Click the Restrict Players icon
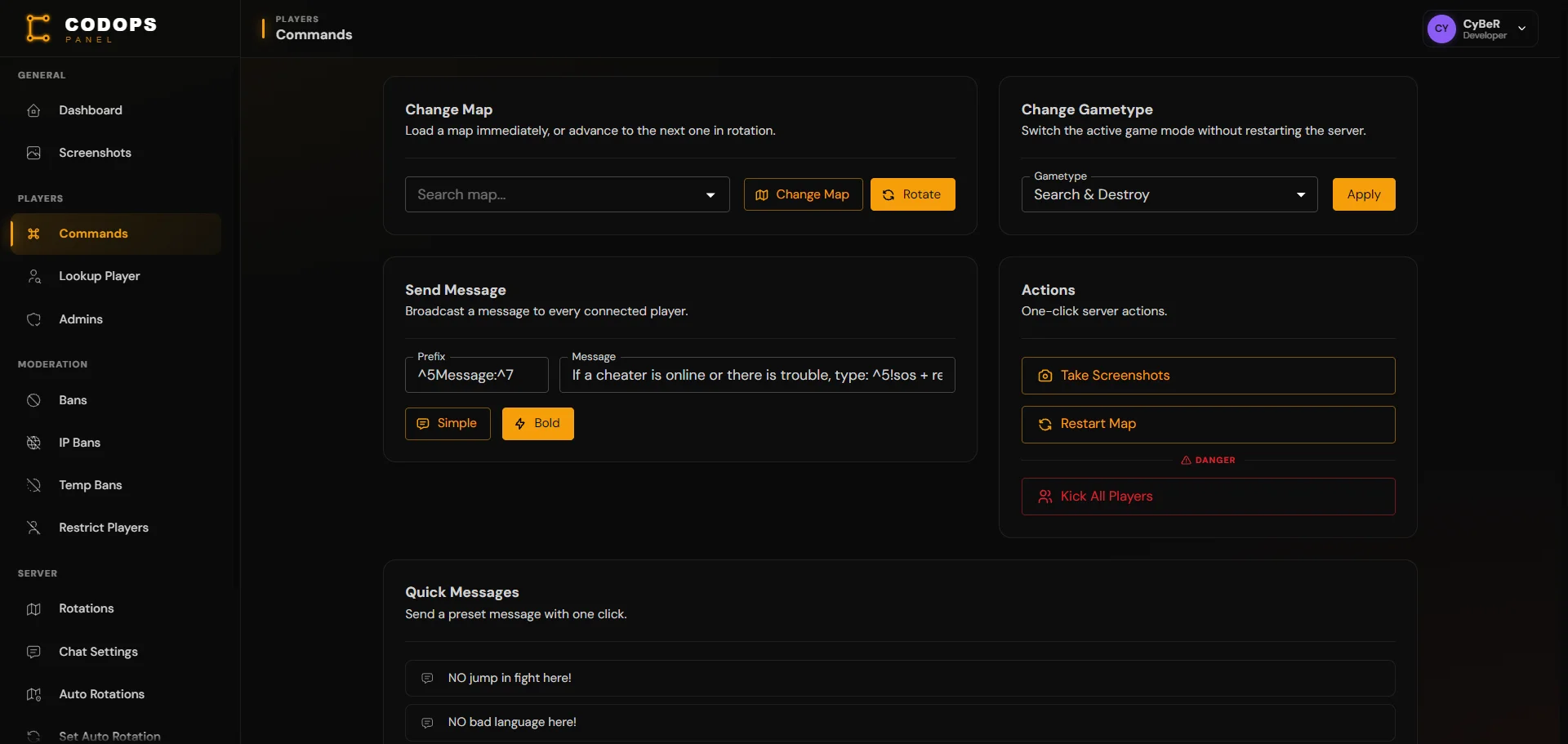Screen dimensions: 1568x744 pyautogui.click(x=33, y=528)
